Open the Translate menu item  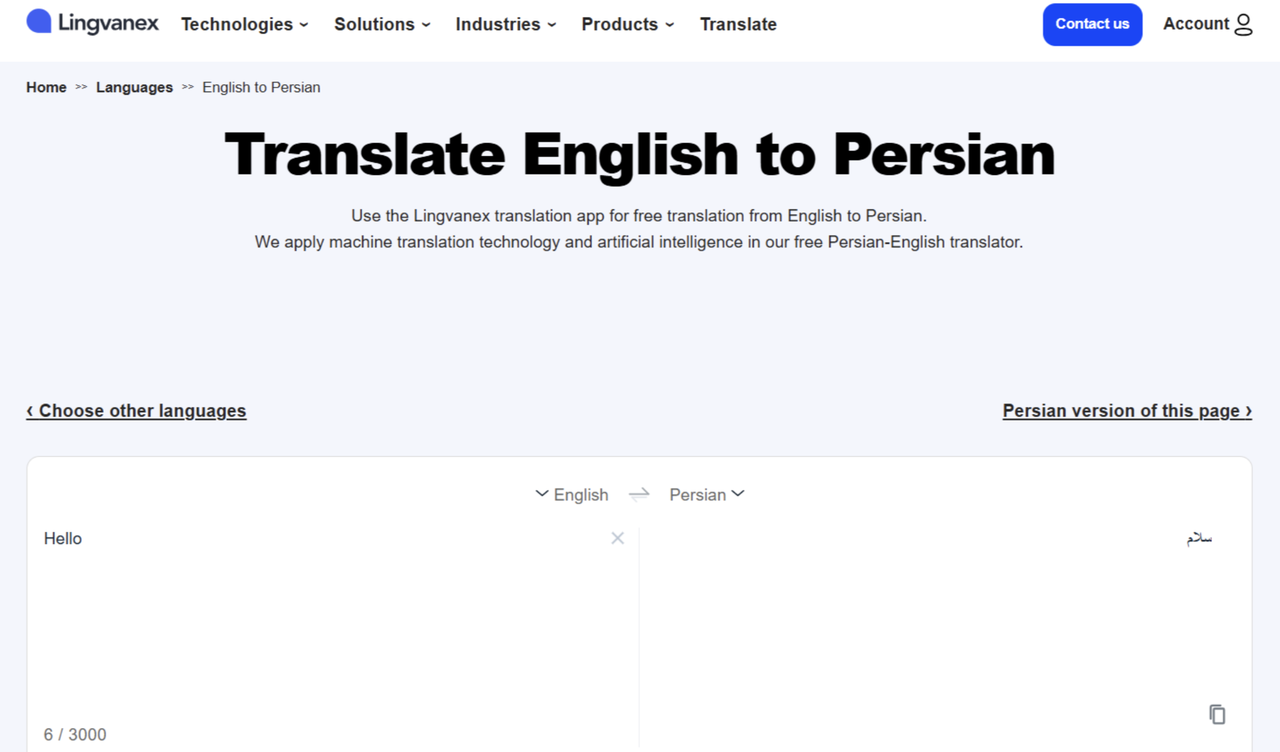click(738, 24)
